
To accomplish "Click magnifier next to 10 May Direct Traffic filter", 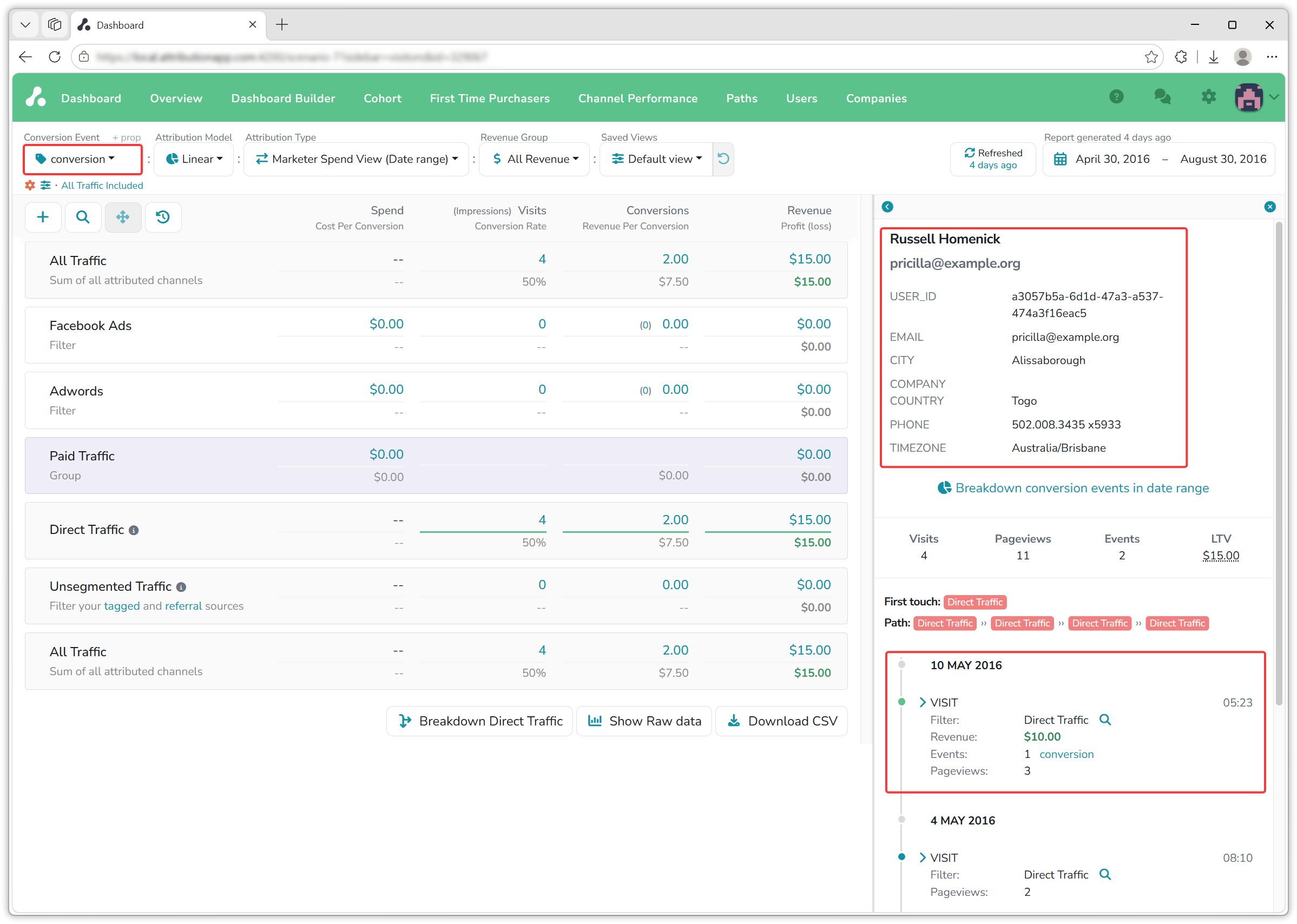I will point(1104,720).
